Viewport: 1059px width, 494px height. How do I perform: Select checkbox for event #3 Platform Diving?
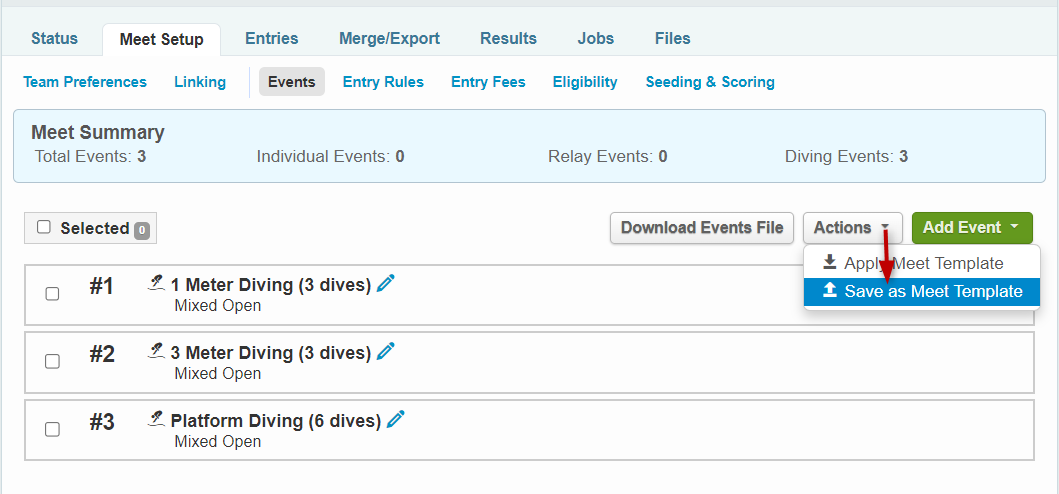[52, 429]
